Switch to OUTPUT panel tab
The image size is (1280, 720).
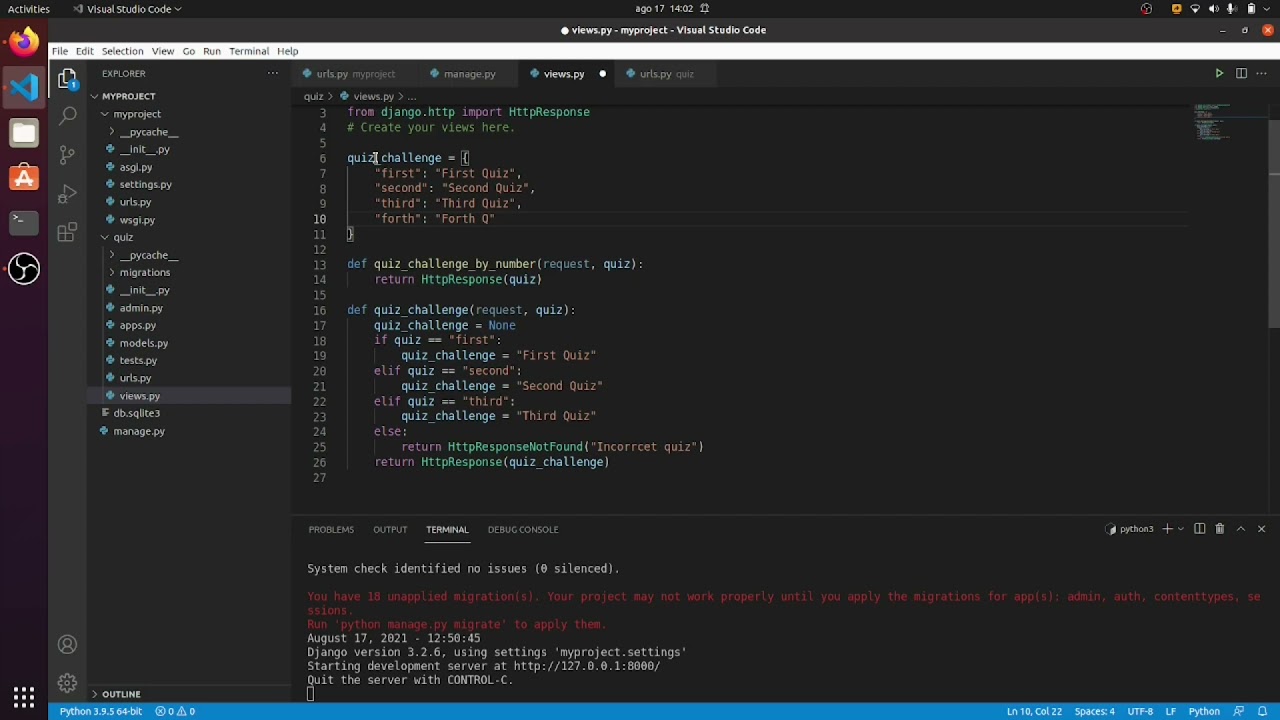click(x=390, y=529)
